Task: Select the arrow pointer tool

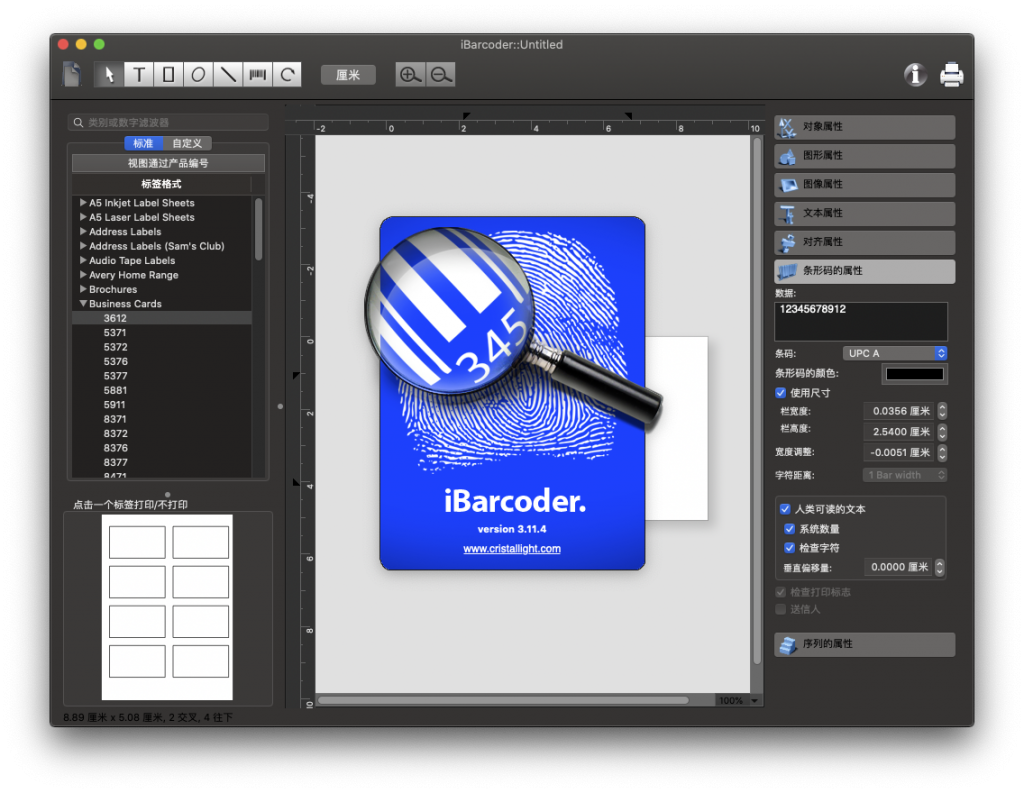Action: point(109,74)
